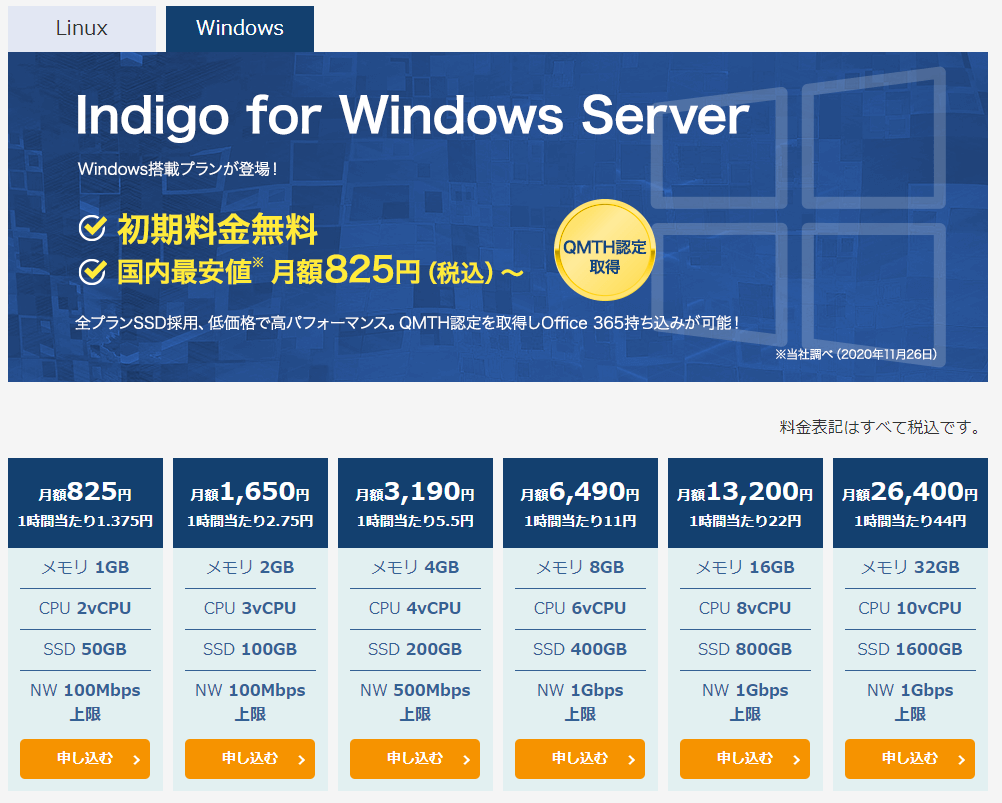This screenshot has width=1002, height=803.
Task: Click CPU 6vCPU specification text
Action: pyautogui.click(x=580, y=608)
